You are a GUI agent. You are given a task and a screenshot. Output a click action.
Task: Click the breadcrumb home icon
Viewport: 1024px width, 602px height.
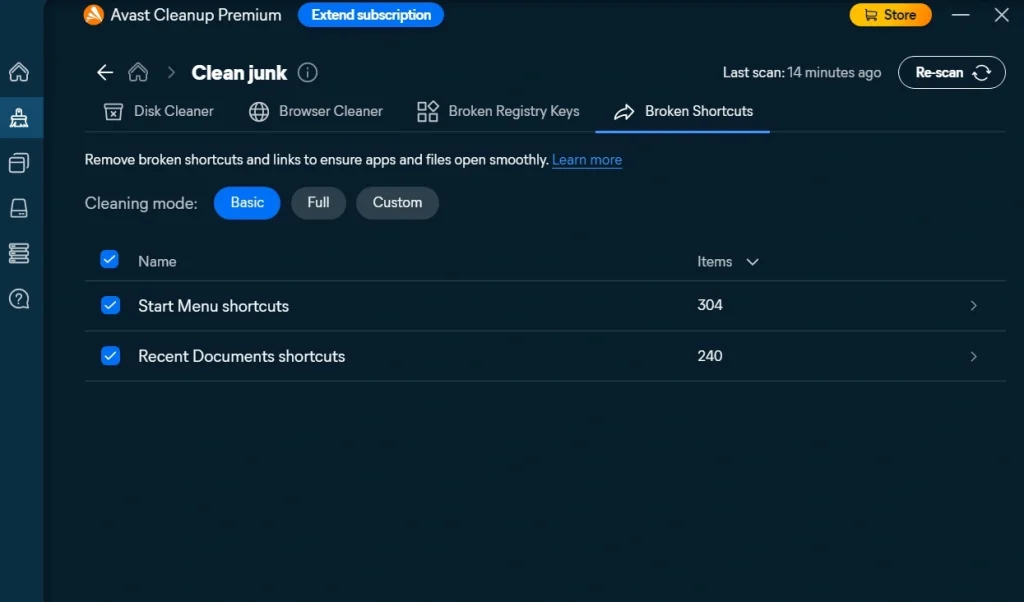[138, 72]
